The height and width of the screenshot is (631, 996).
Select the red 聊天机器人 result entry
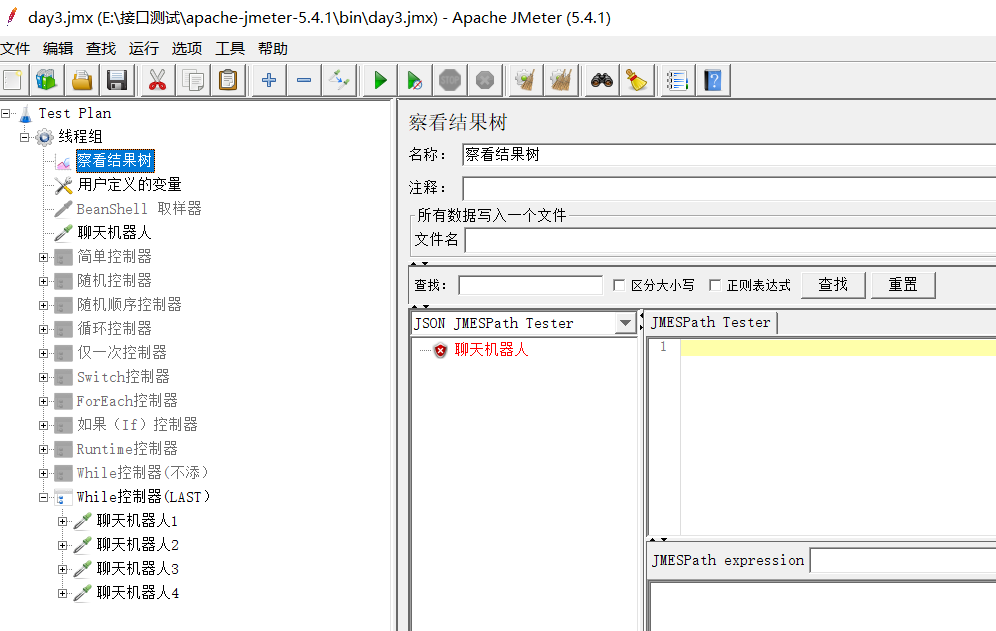[x=491, y=349]
